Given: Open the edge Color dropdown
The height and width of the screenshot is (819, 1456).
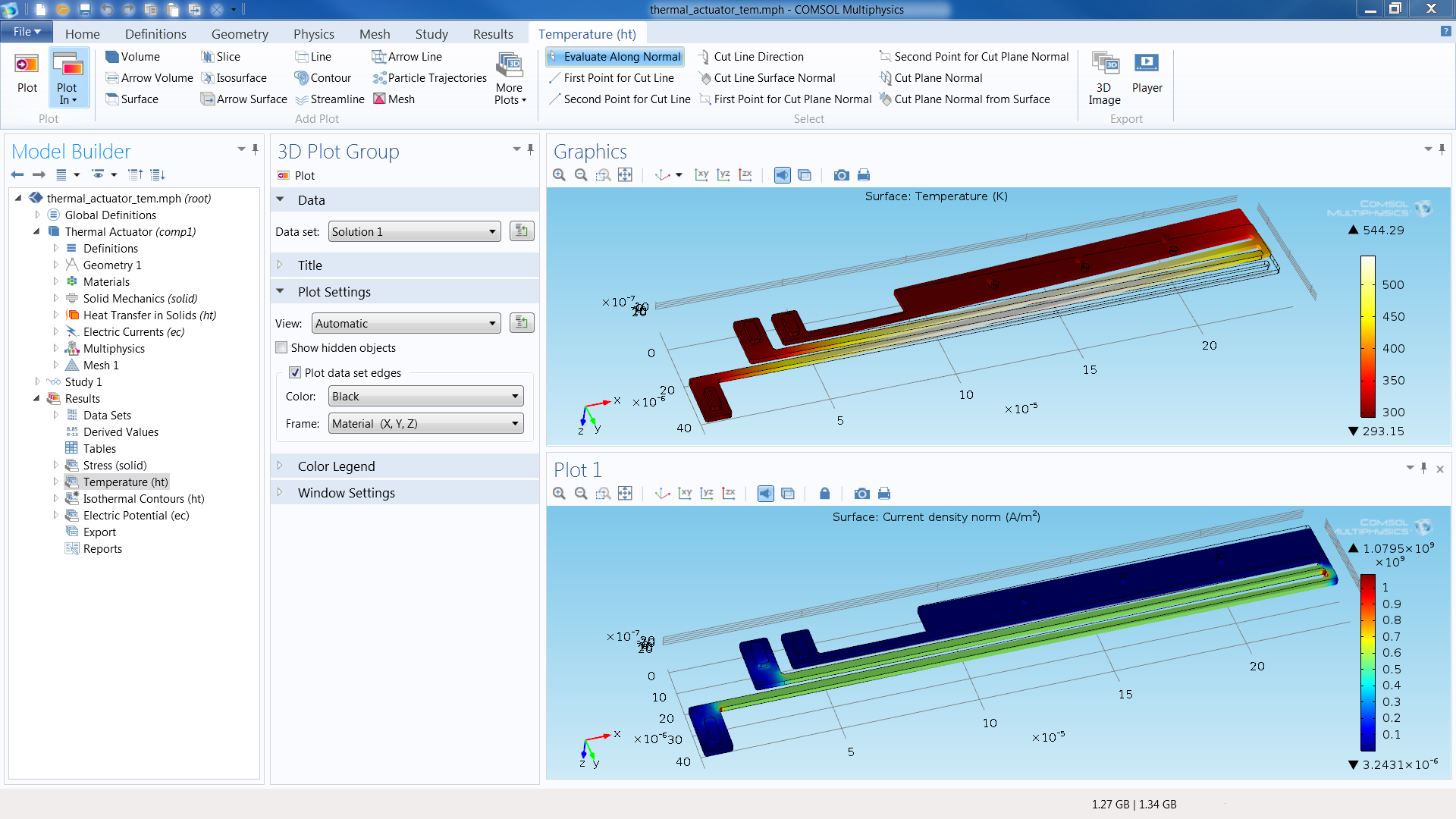Looking at the screenshot, I should pyautogui.click(x=426, y=397).
